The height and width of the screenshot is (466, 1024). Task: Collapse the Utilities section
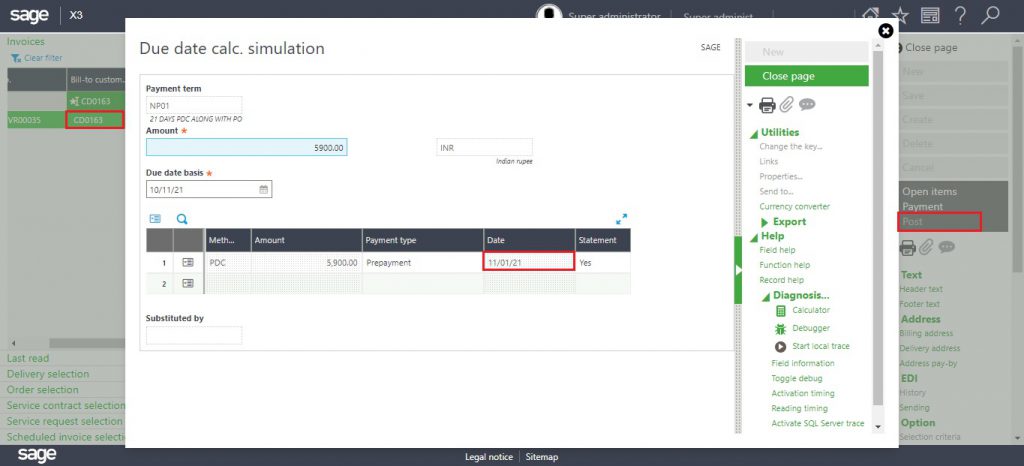click(752, 133)
